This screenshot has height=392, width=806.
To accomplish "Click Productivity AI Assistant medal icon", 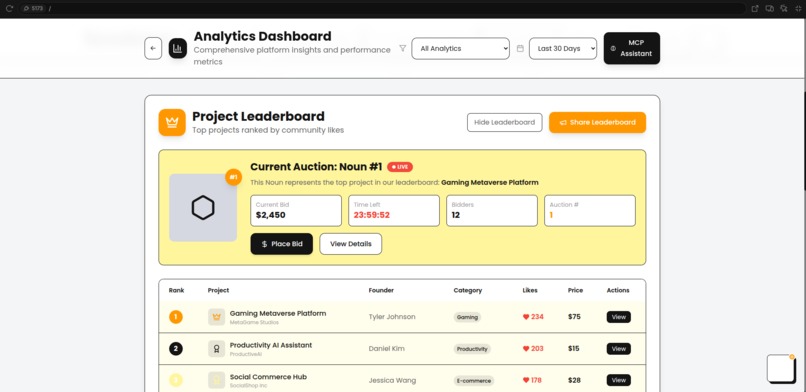I will pos(216,349).
